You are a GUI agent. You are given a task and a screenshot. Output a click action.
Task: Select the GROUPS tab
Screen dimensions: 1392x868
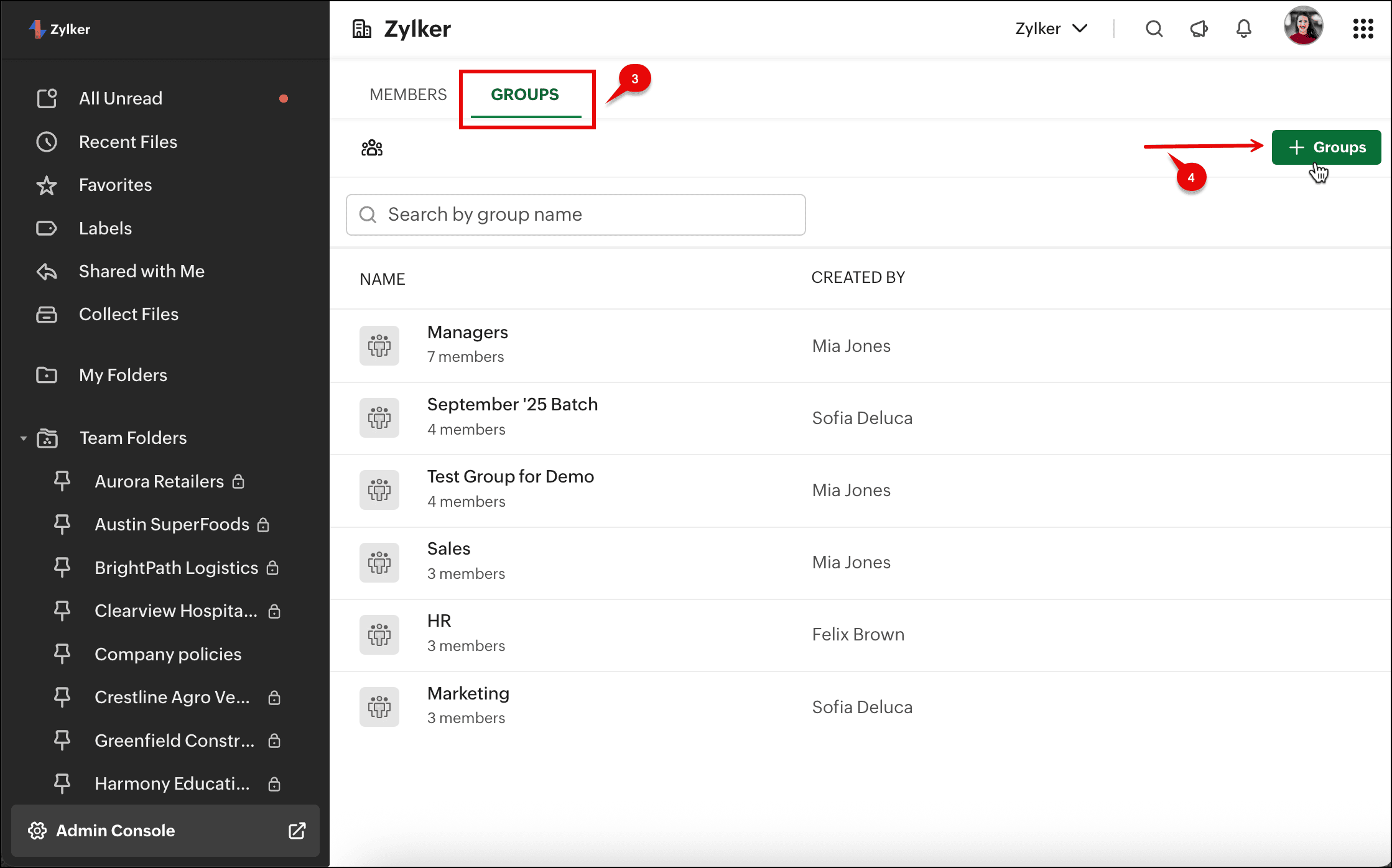(x=525, y=95)
